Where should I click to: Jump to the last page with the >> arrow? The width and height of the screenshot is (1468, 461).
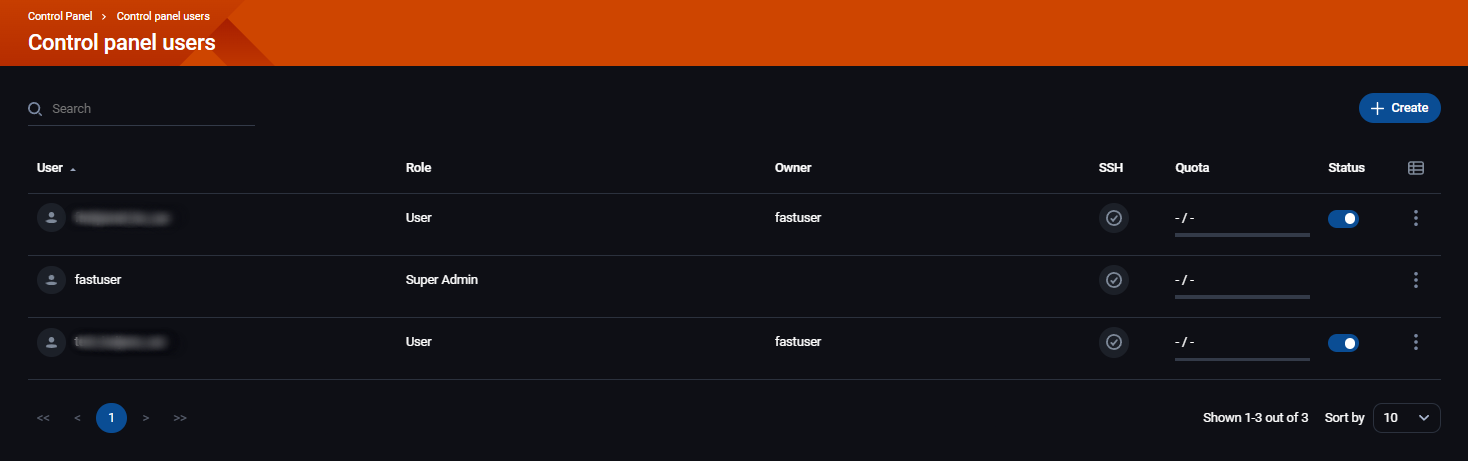(180, 418)
